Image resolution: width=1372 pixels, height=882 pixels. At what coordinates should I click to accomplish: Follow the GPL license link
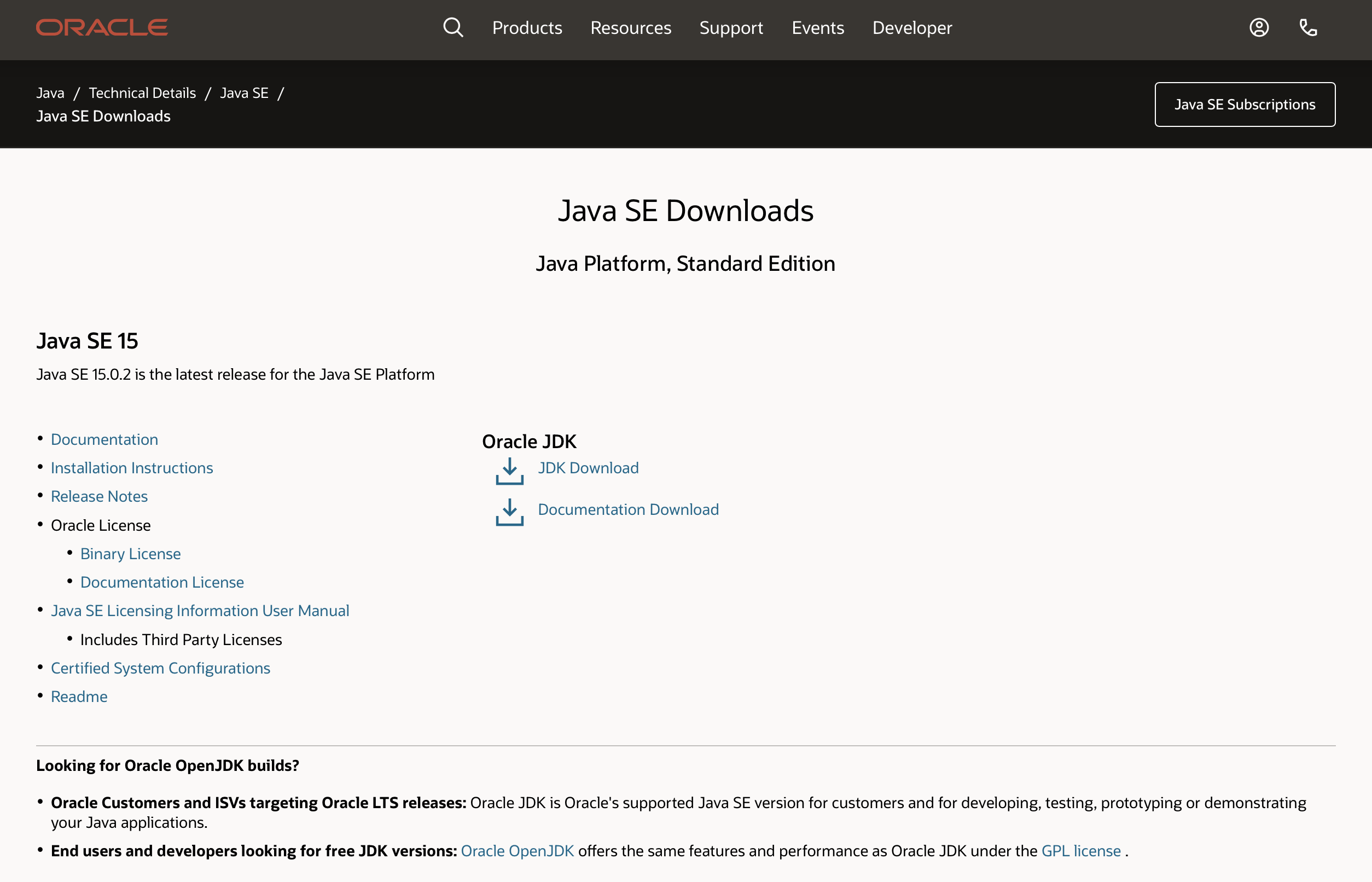[x=1081, y=851]
